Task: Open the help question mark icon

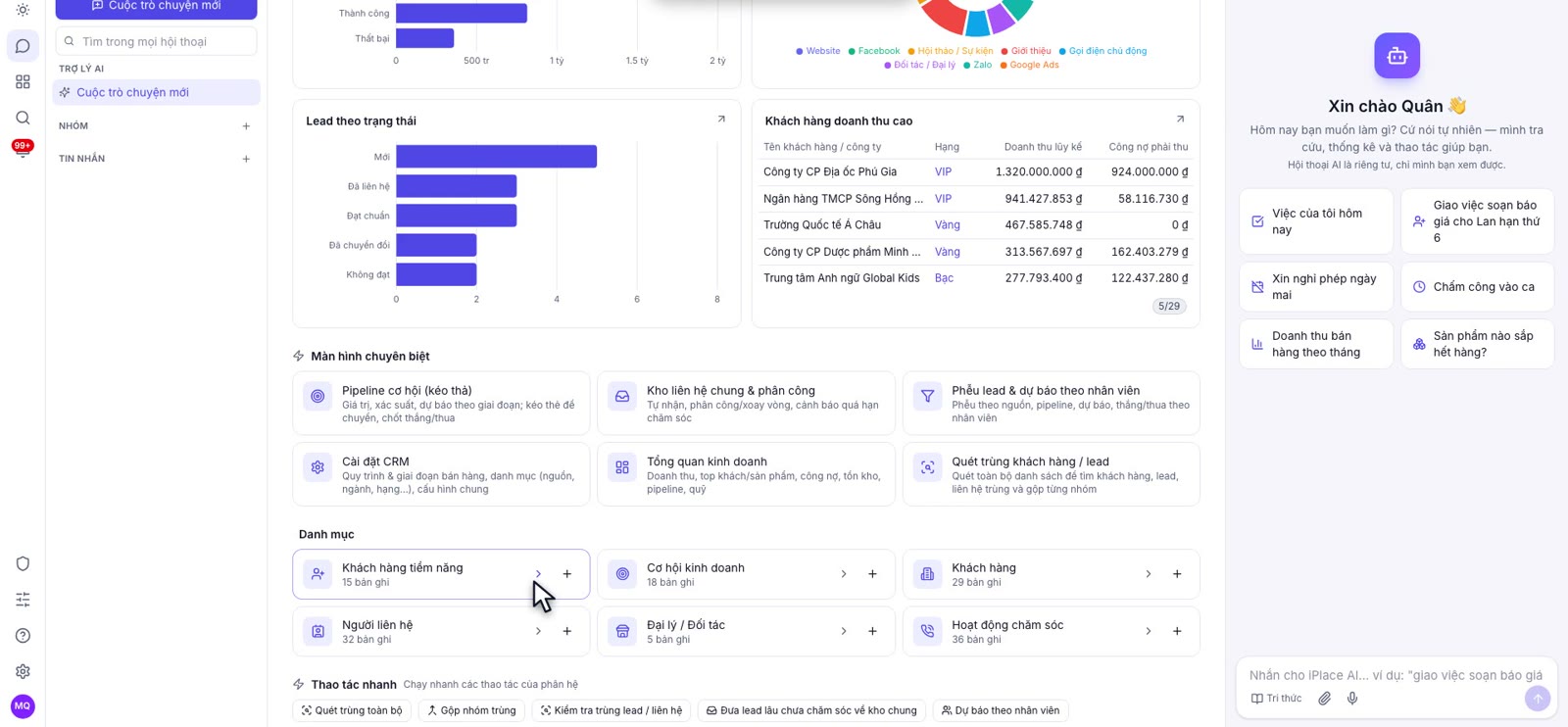Action: click(x=23, y=636)
